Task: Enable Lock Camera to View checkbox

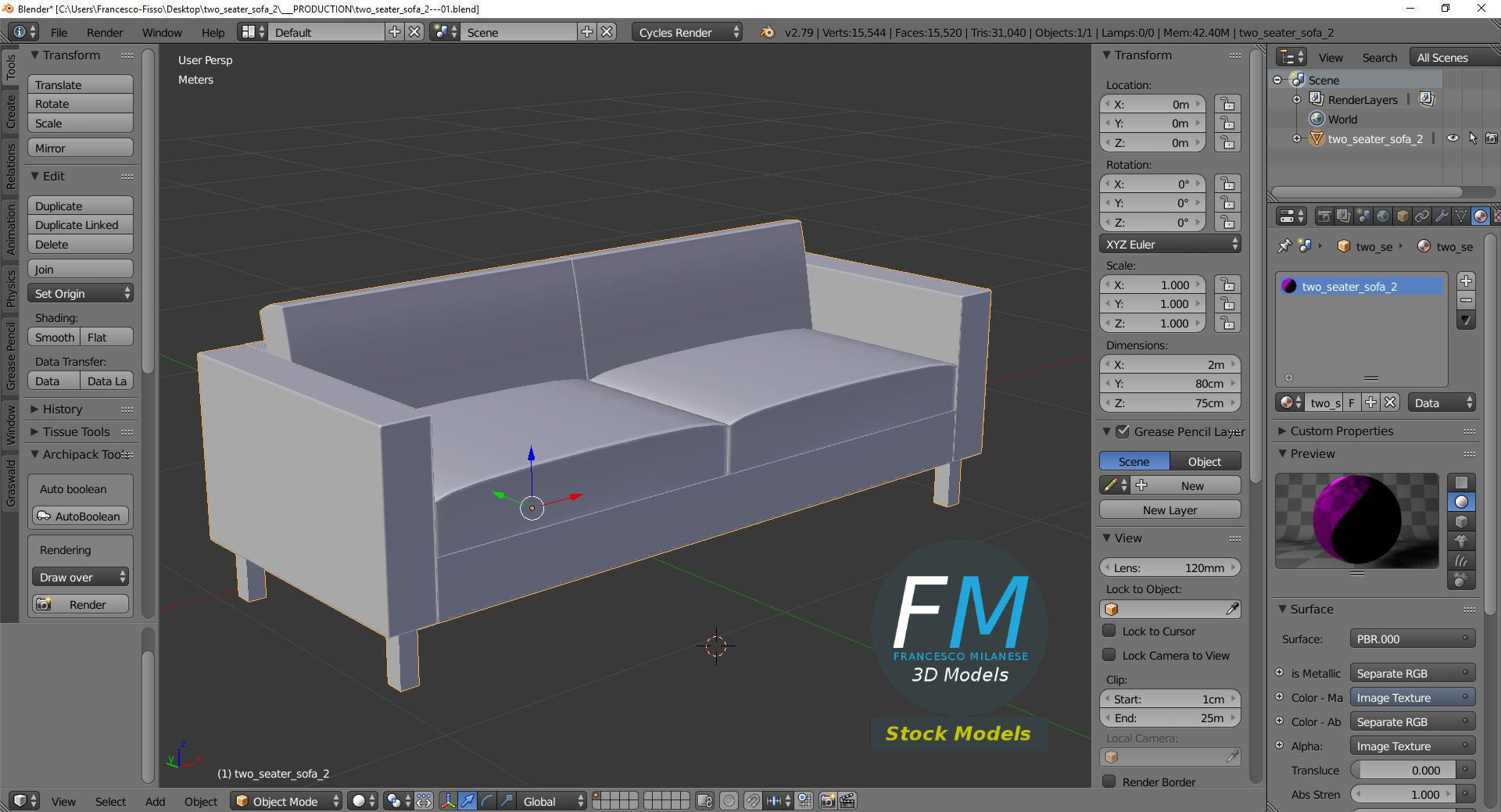Action: [1109, 655]
